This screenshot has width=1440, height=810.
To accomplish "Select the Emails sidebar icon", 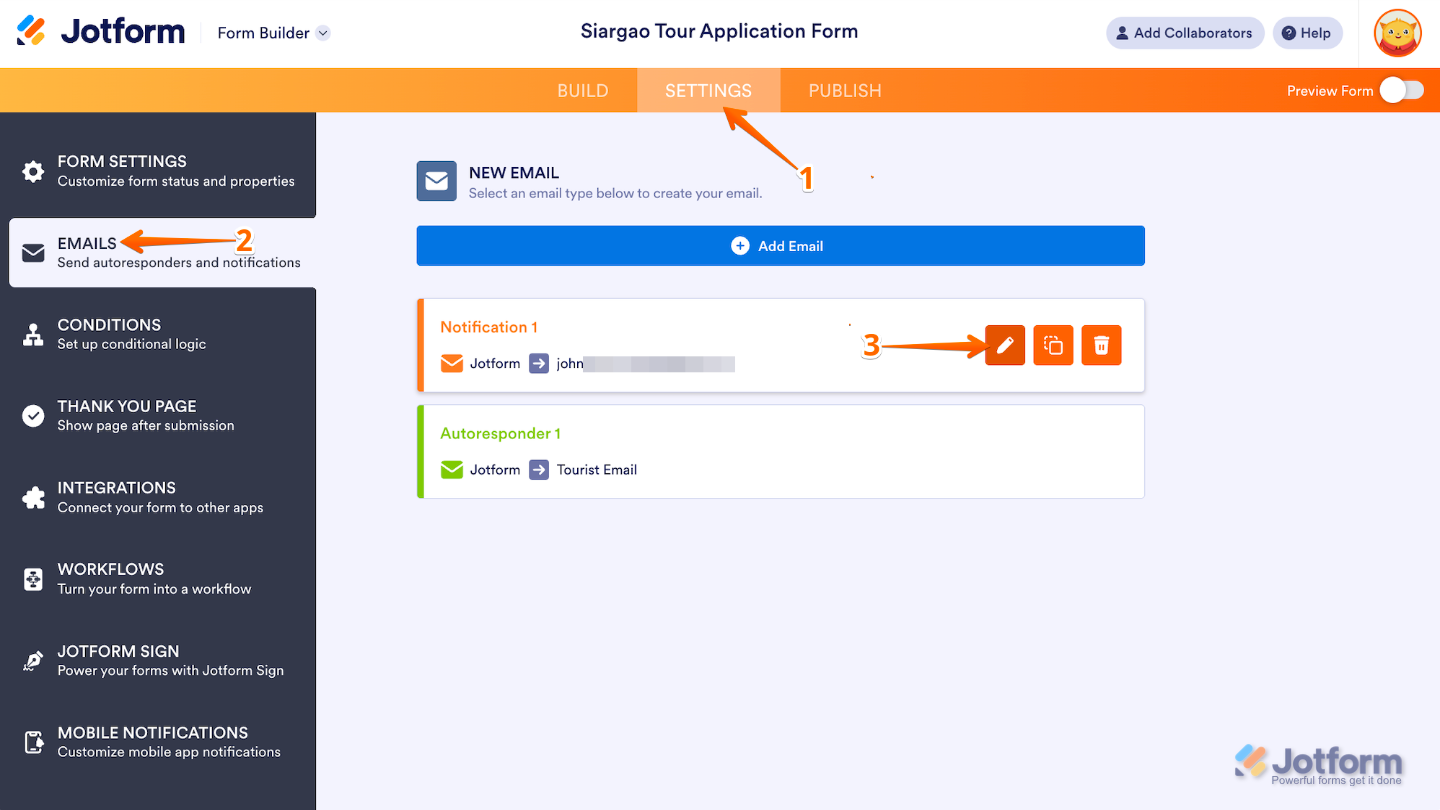I will point(32,252).
